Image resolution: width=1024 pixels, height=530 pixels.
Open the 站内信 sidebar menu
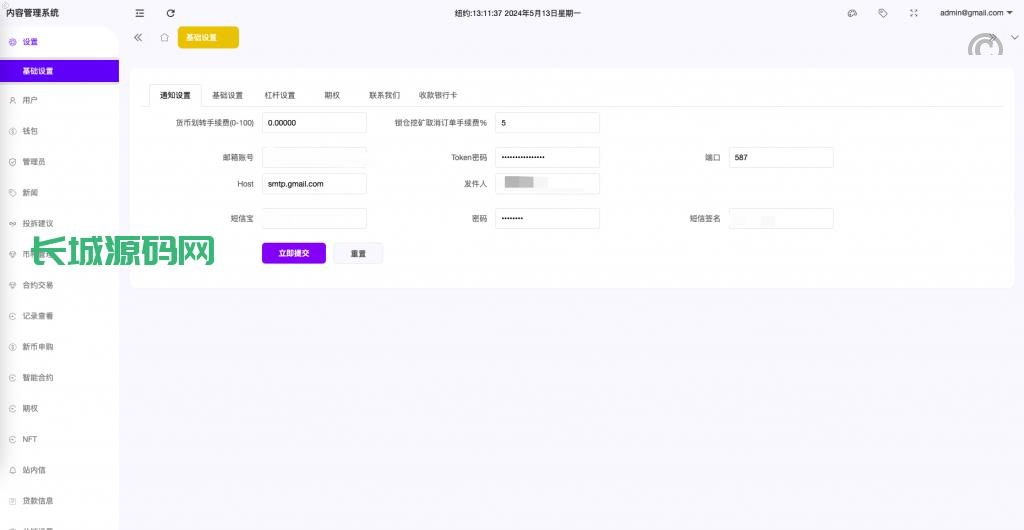click(x=59, y=470)
